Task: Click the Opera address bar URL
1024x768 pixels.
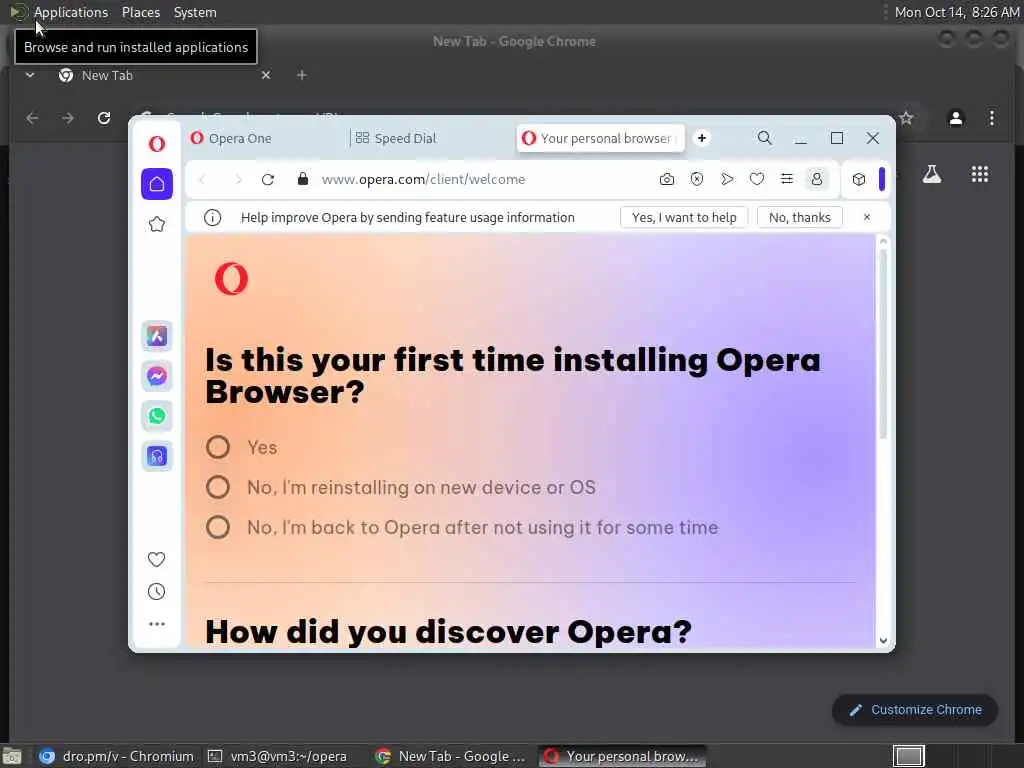Action: click(423, 179)
